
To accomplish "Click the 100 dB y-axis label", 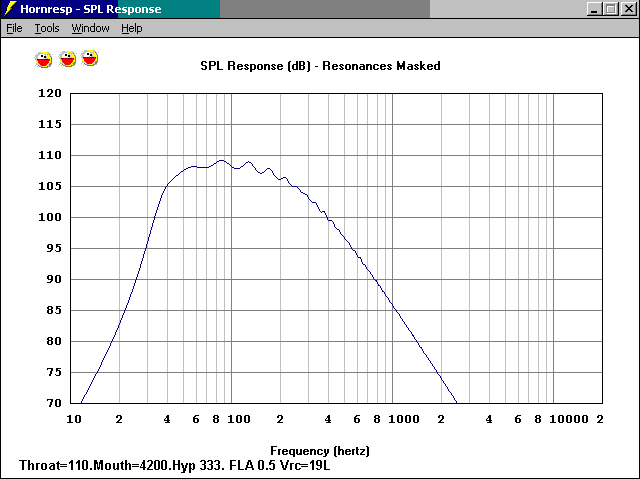I will [50, 217].
